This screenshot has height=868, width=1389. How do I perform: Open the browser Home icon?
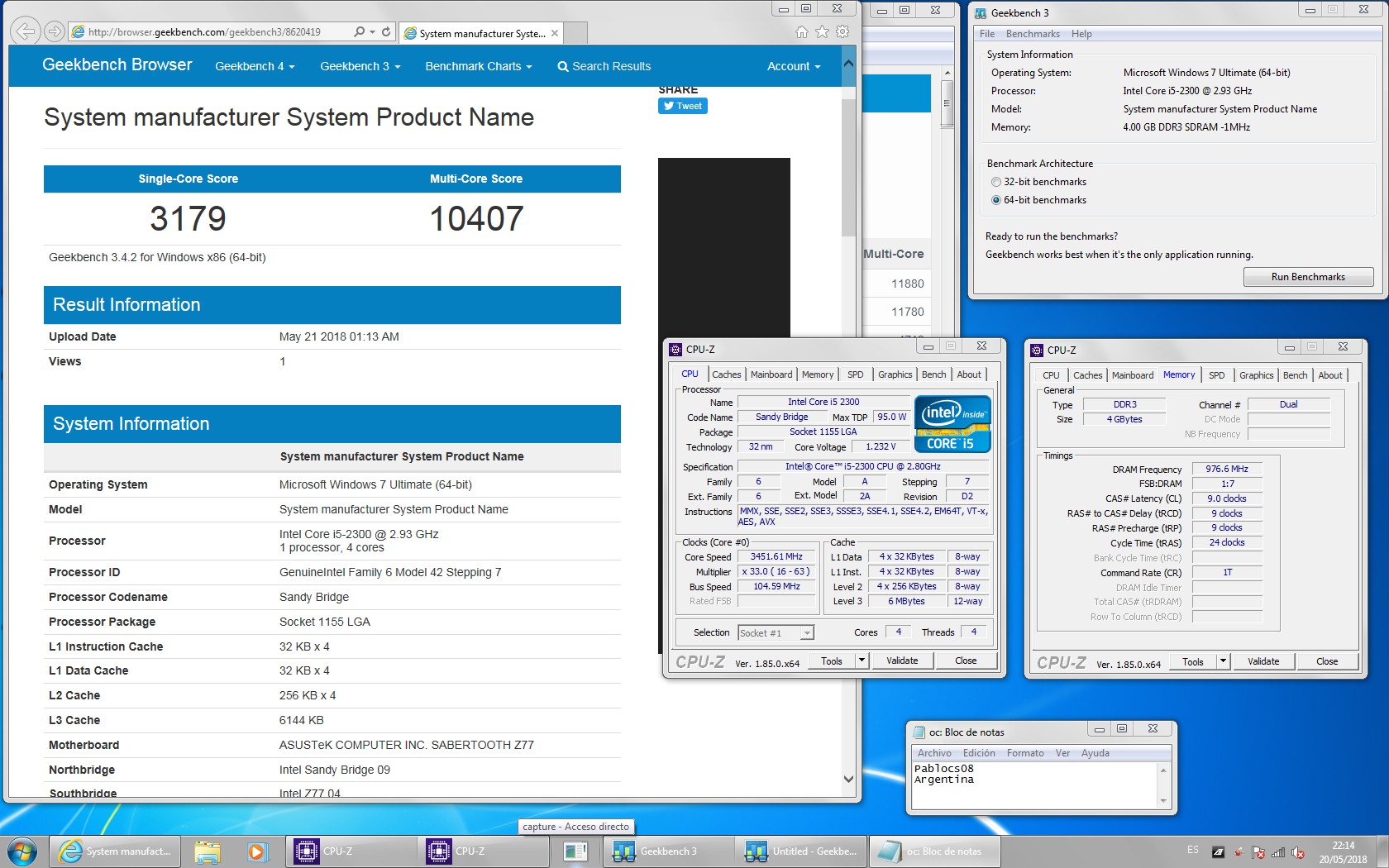801,32
